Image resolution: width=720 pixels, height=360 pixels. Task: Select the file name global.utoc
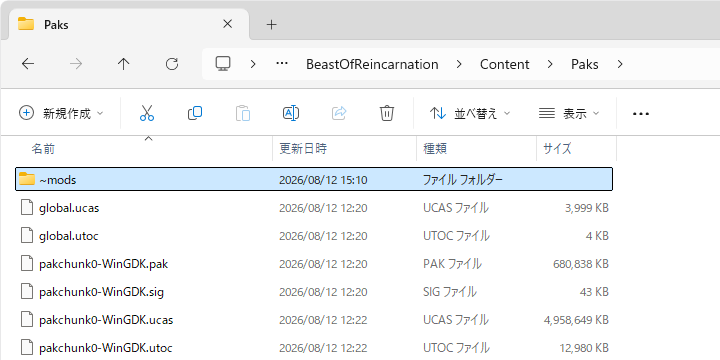69,236
